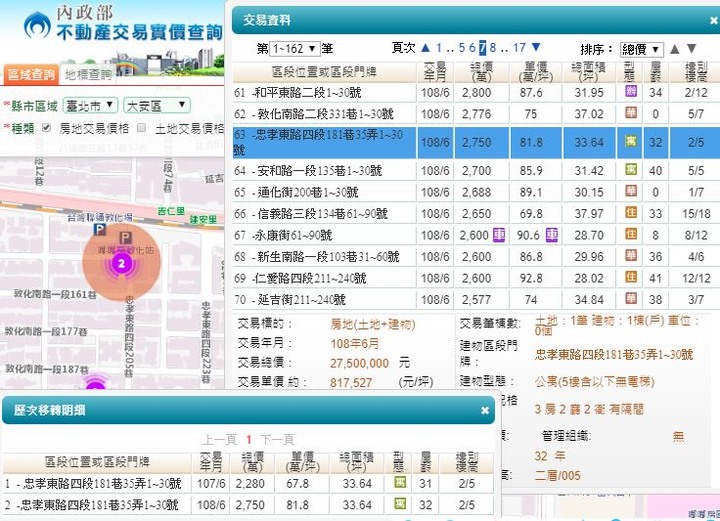The height and width of the screenshot is (521, 720).
Task: Open the 臺北市 city dropdown
Action: click(x=90, y=106)
